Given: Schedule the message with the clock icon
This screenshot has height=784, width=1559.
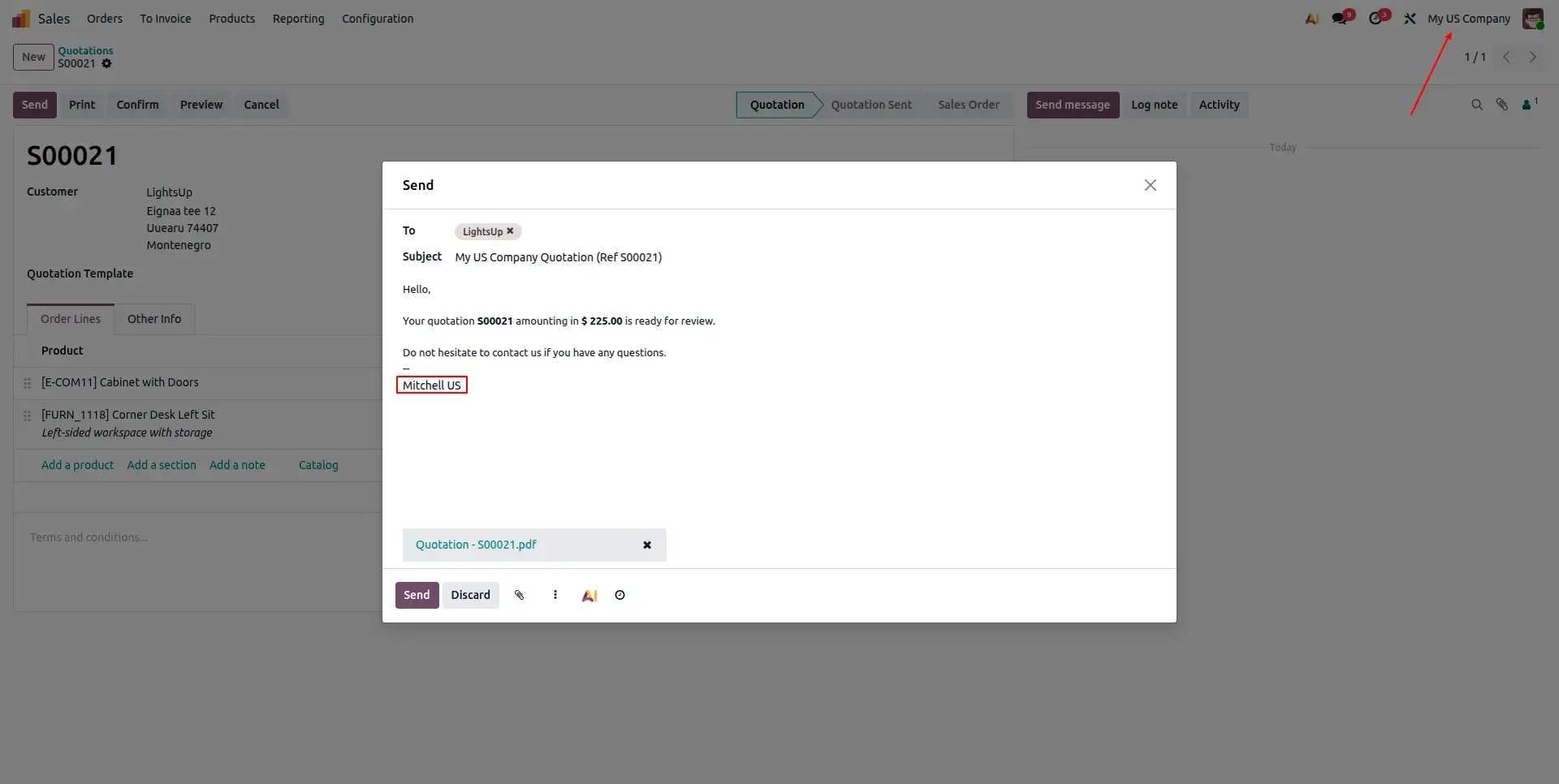Looking at the screenshot, I should (x=620, y=595).
